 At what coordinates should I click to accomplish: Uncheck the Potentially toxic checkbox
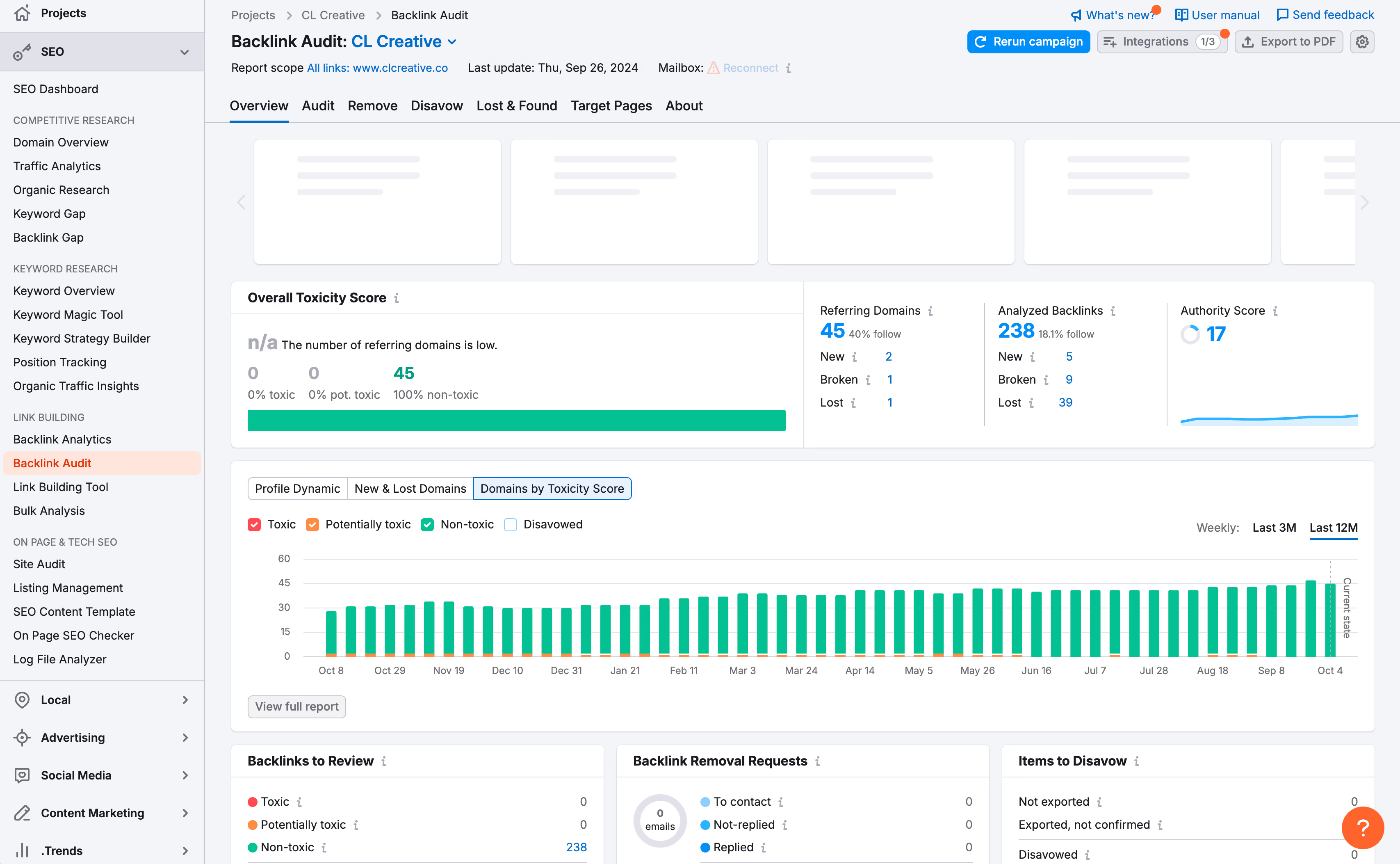tap(312, 525)
